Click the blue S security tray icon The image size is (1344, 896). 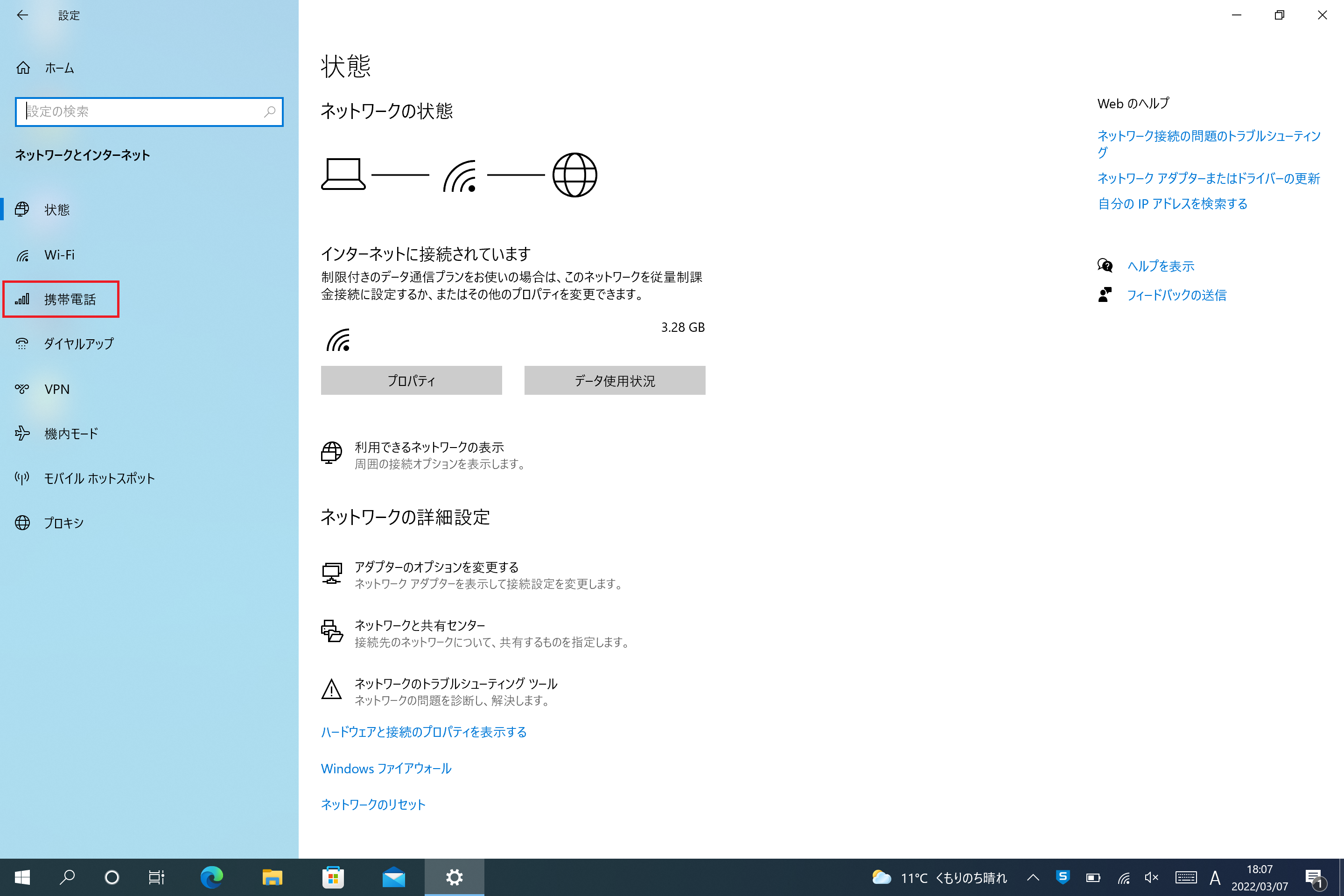coord(1063,877)
